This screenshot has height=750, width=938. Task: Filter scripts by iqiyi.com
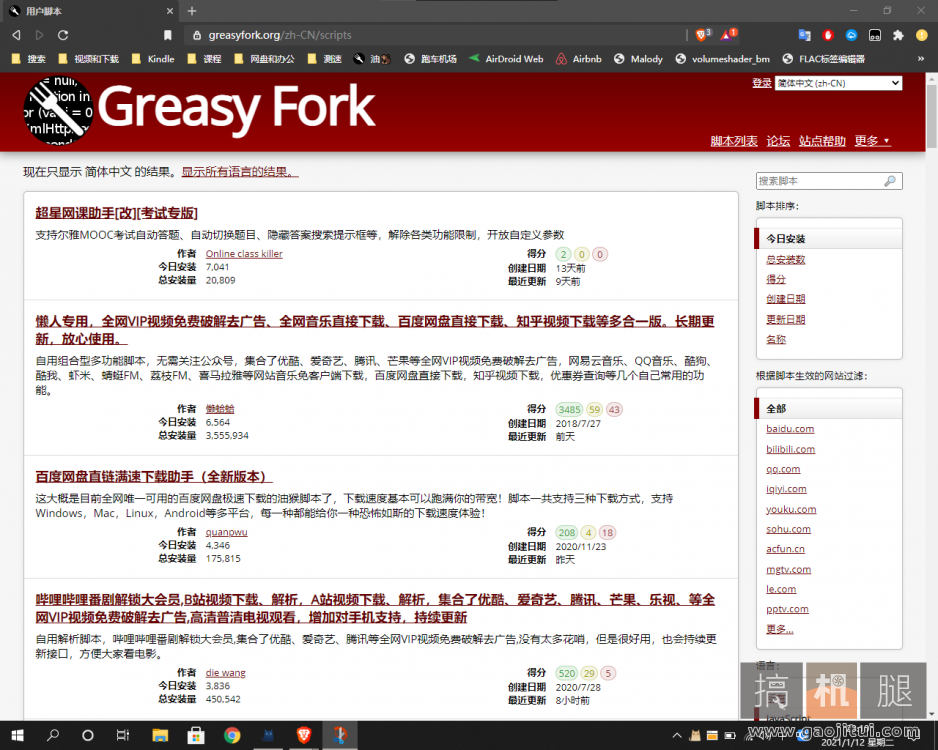(x=786, y=489)
